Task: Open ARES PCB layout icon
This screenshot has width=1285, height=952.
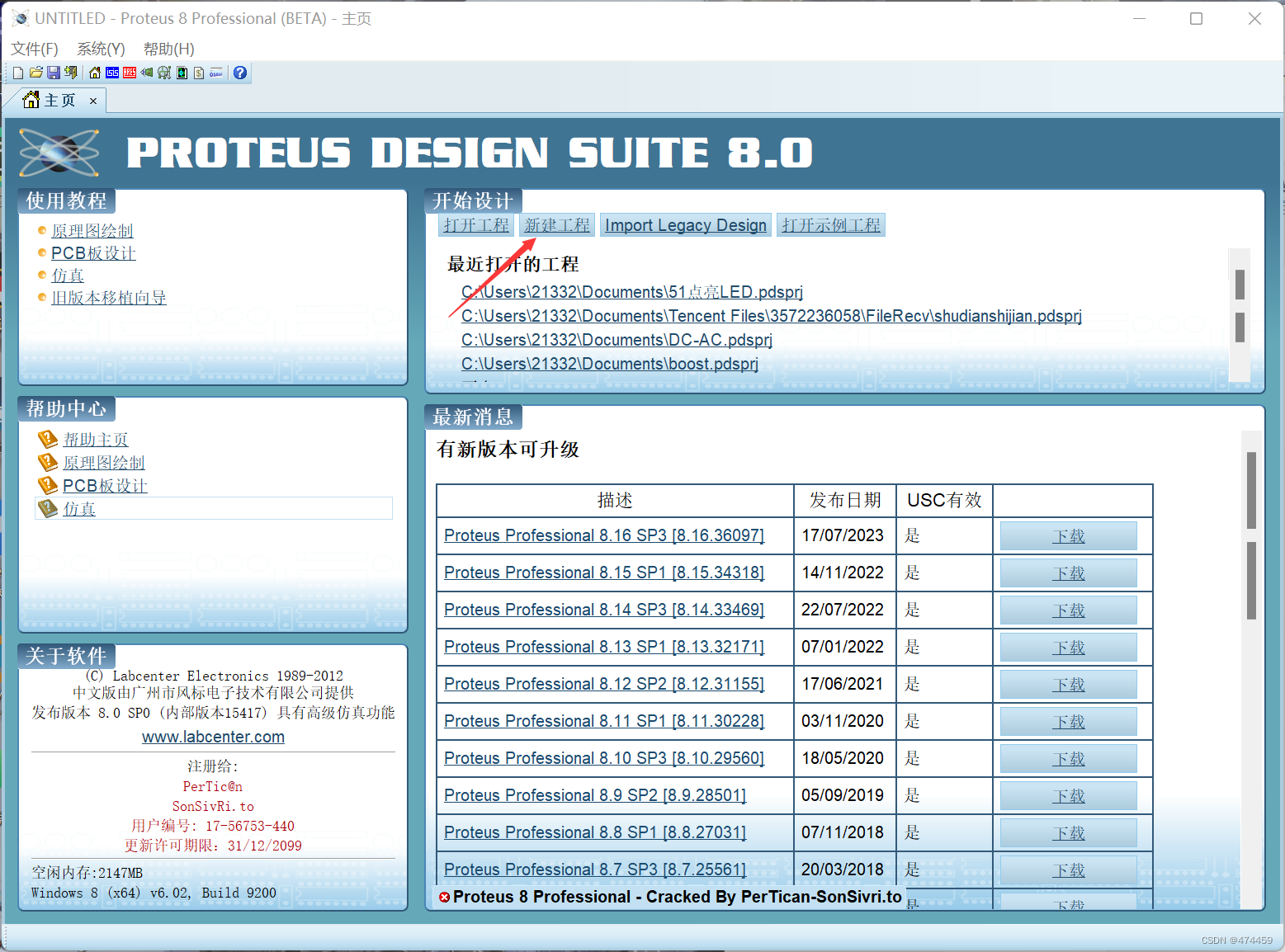Action: pyautogui.click(x=130, y=73)
